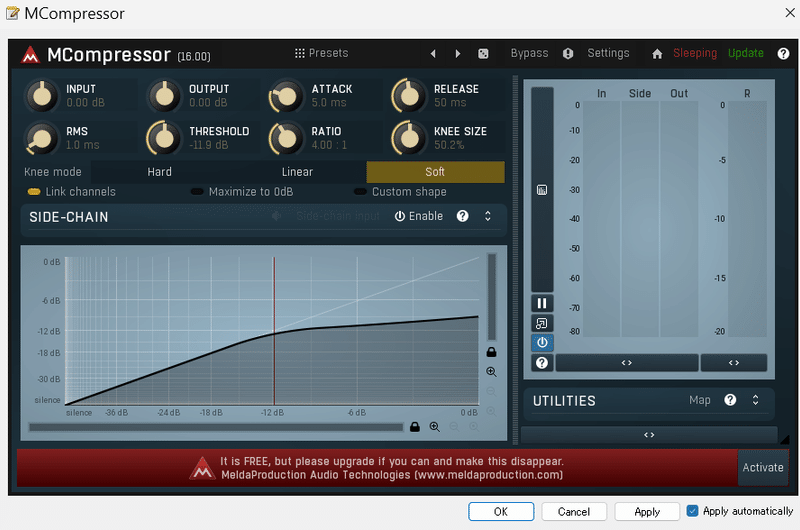Click the home icon in the header
Viewport: 800px width, 530px height.
tap(657, 54)
